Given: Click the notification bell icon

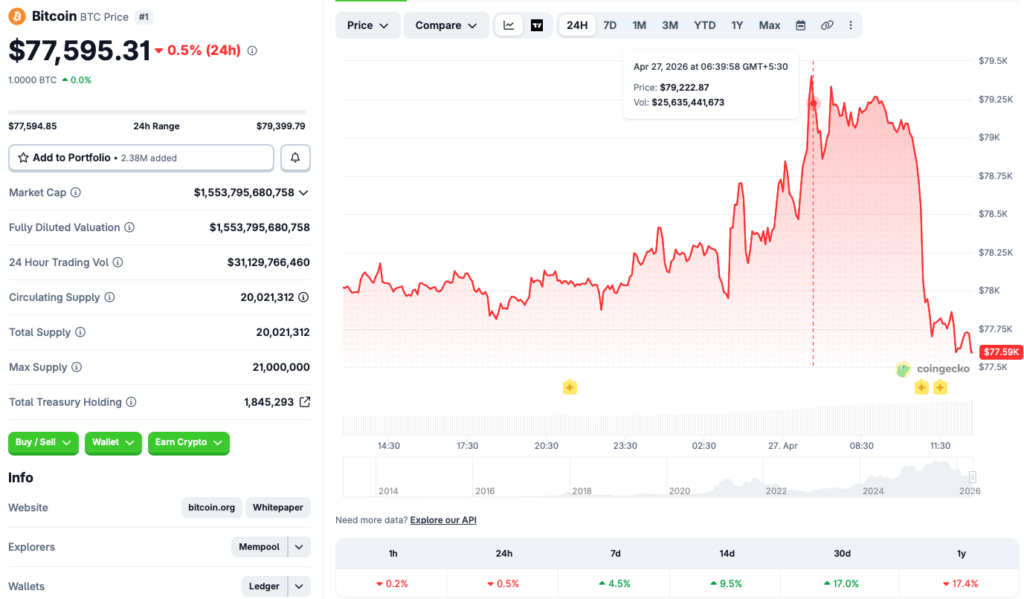Looking at the screenshot, I should (295, 158).
